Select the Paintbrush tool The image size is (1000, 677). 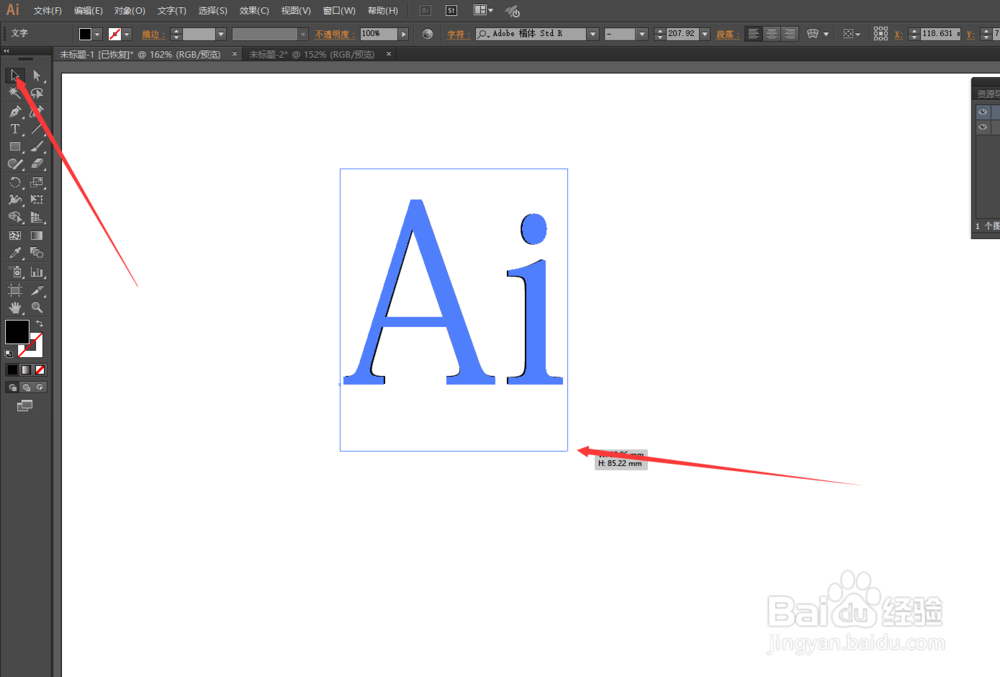37,147
